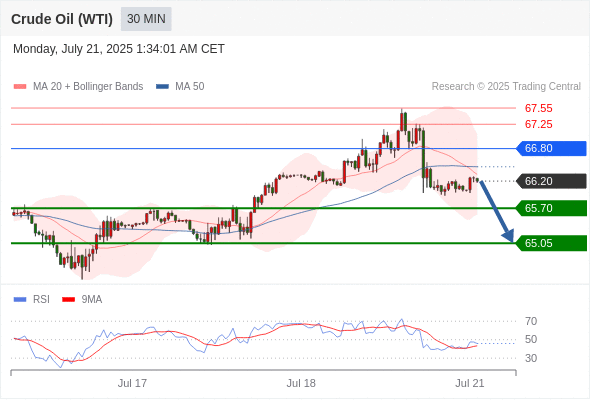The height and width of the screenshot is (400, 590).
Task: Click the RSI 70 level label
Action: tap(531, 321)
